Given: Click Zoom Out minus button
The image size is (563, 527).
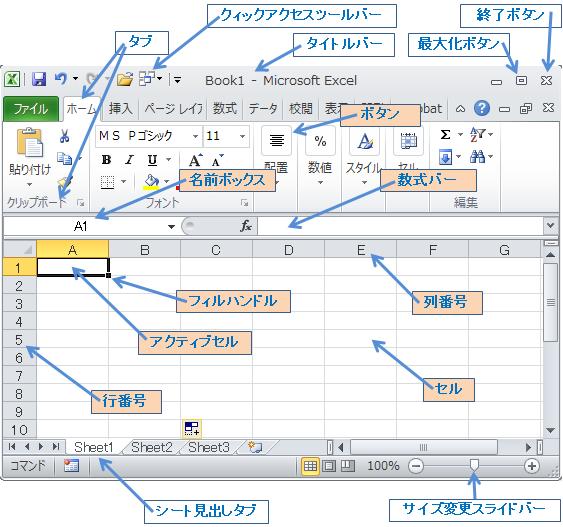Looking at the screenshot, I should tap(416, 466).
